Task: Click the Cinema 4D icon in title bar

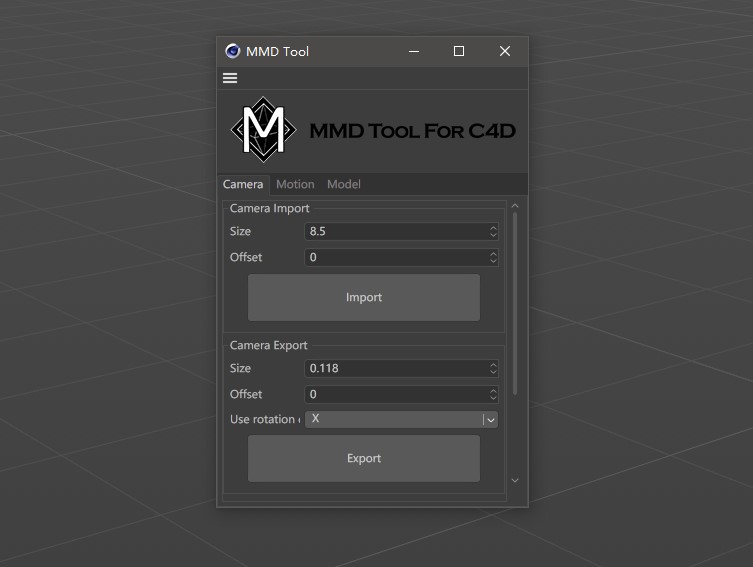Action: click(233, 51)
